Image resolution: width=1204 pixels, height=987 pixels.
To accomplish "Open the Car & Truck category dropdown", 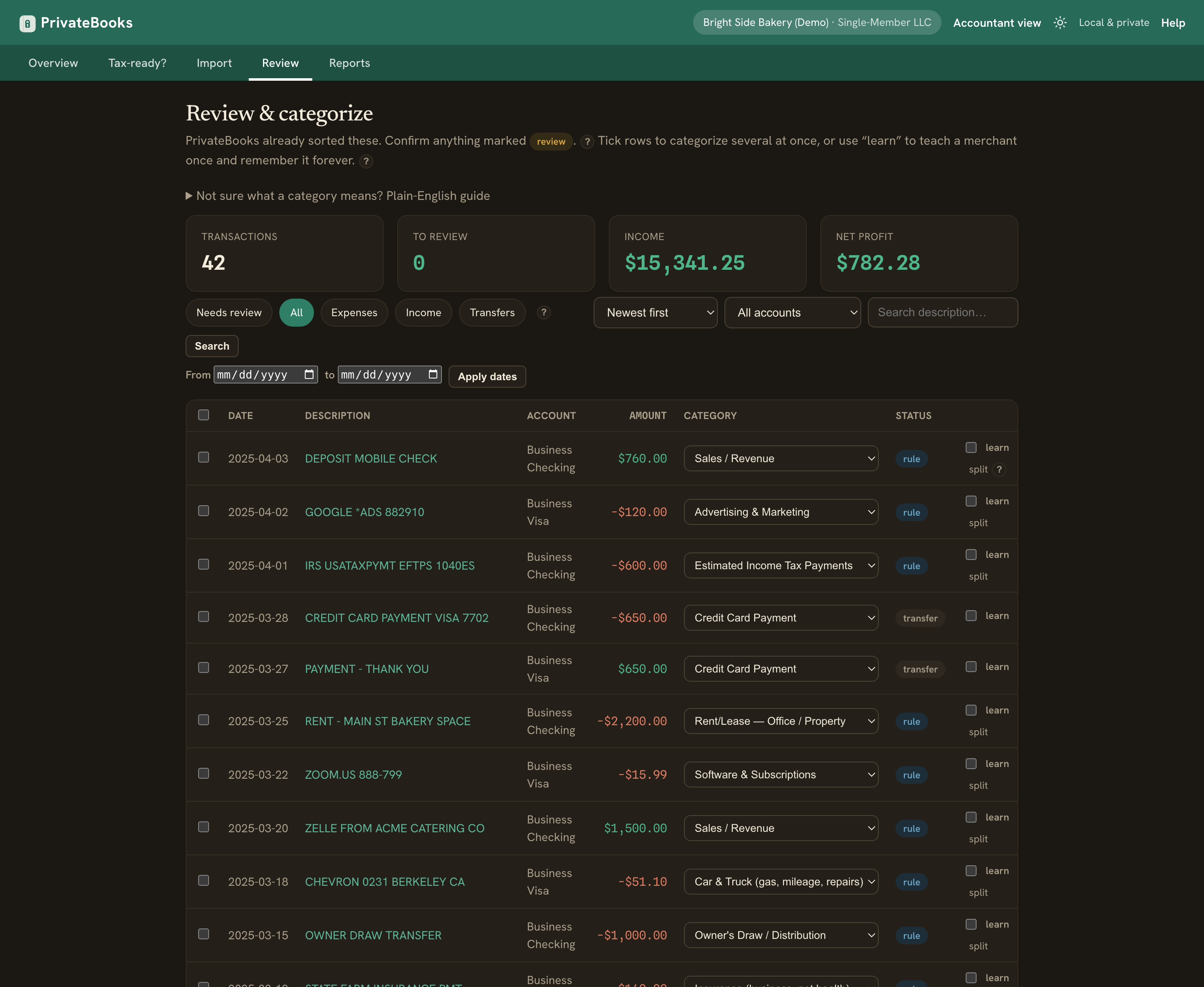I will [781, 882].
